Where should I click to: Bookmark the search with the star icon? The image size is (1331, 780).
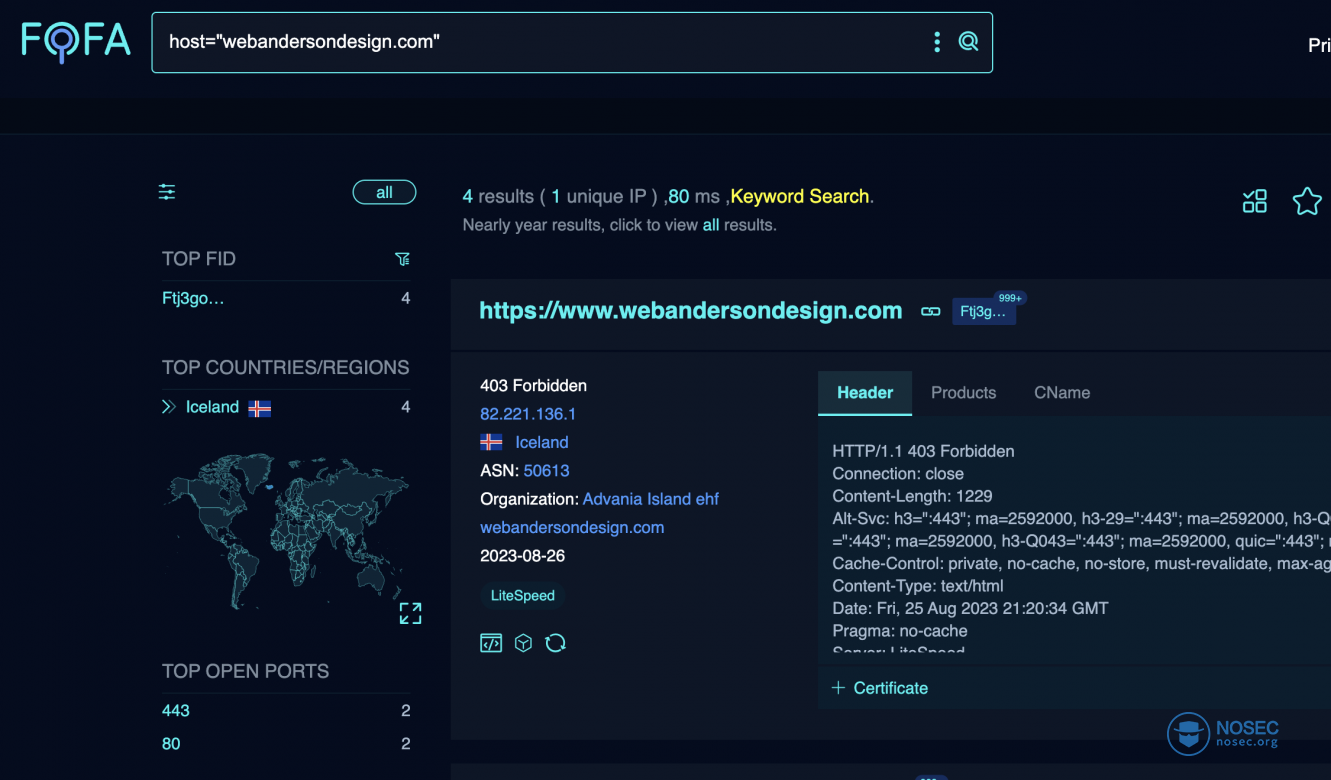tap(1307, 201)
